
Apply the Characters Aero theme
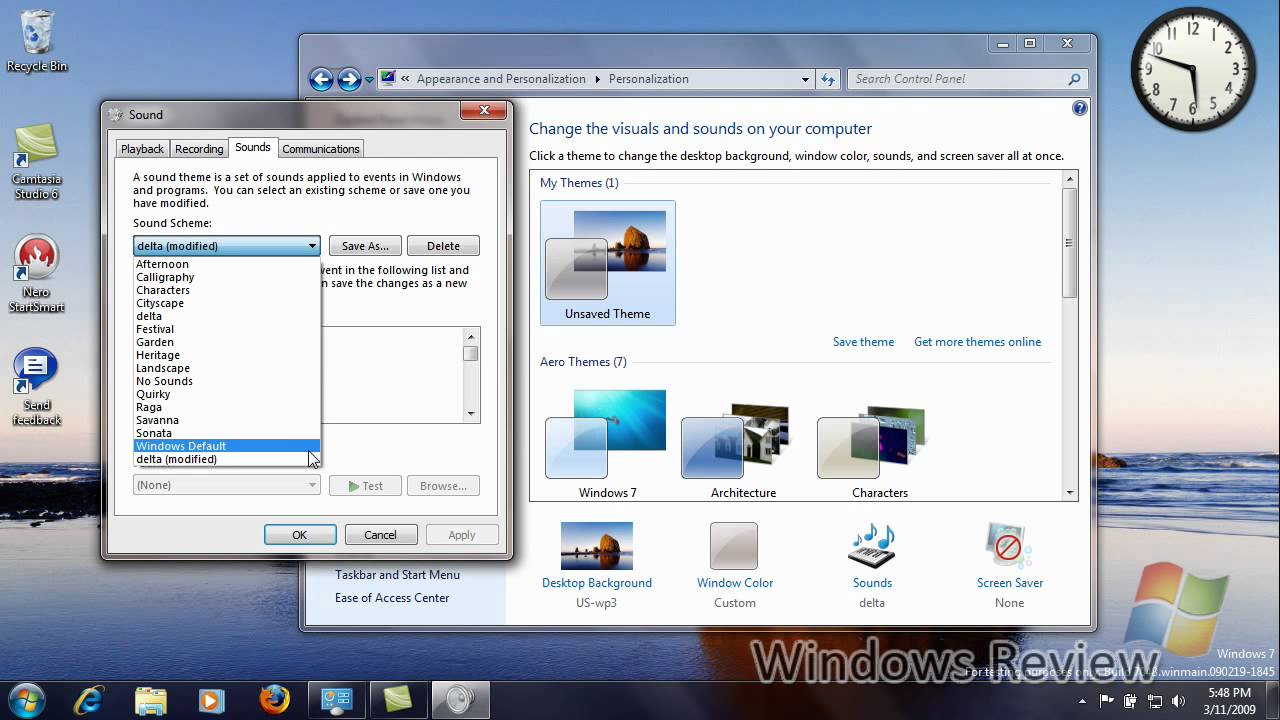879,443
